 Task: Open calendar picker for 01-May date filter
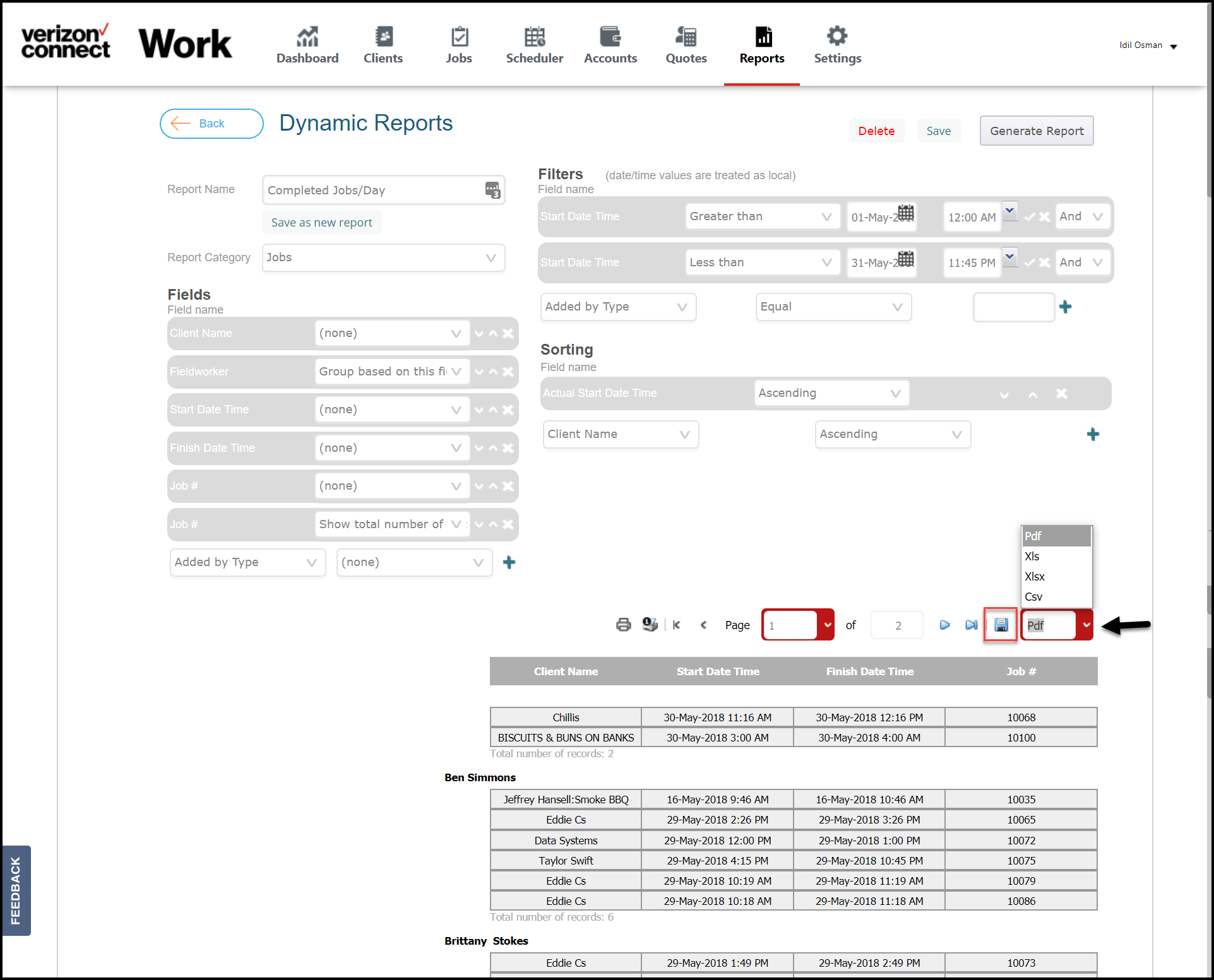click(x=906, y=213)
